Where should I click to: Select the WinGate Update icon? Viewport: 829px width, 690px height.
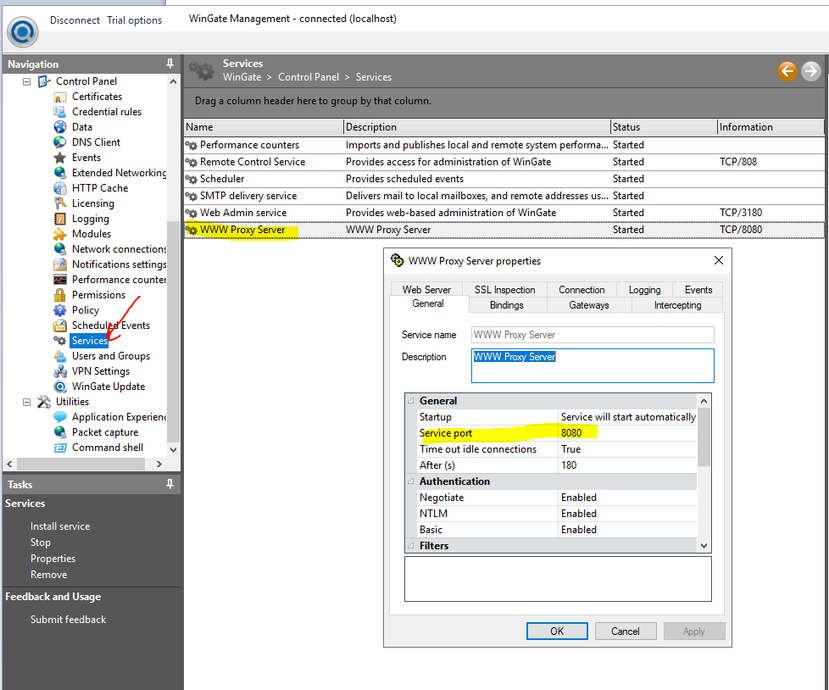point(60,387)
